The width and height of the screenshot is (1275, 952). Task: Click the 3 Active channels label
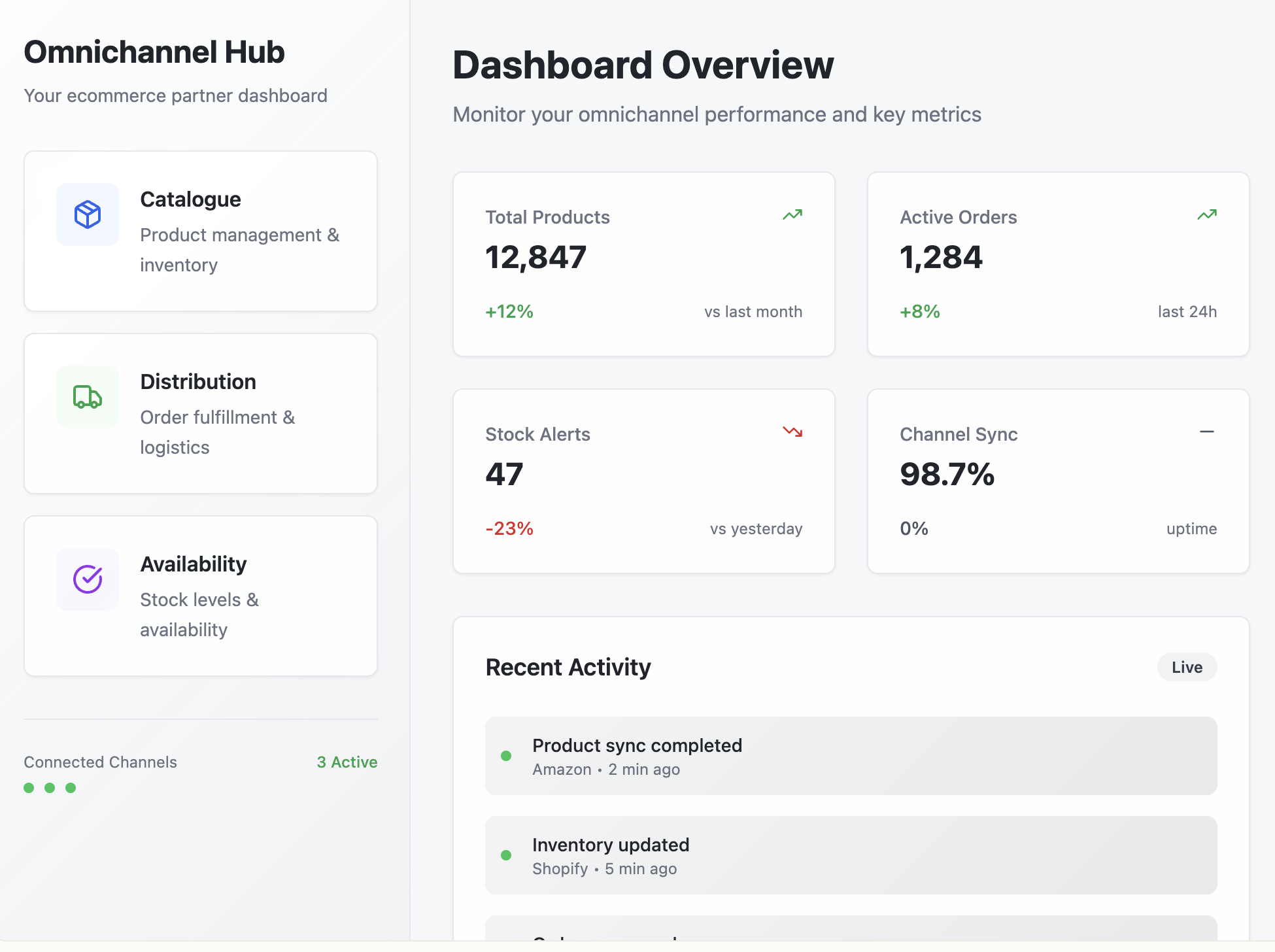tap(347, 762)
